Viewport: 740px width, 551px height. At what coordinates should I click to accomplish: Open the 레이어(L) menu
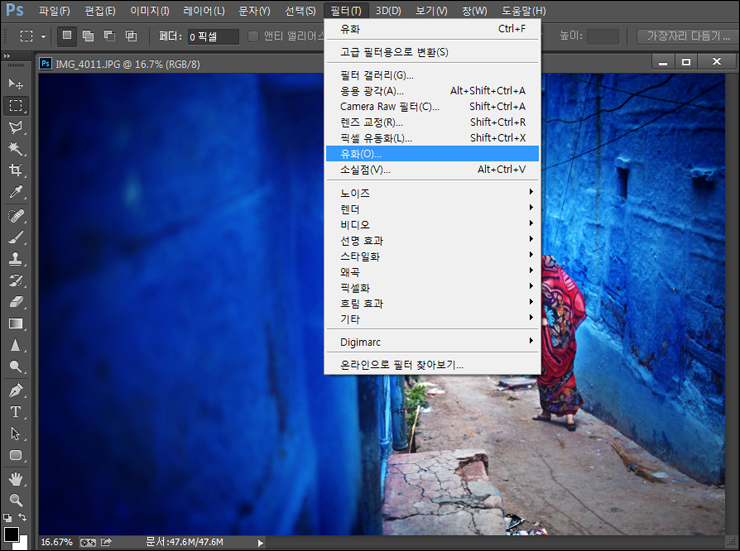pos(203,10)
